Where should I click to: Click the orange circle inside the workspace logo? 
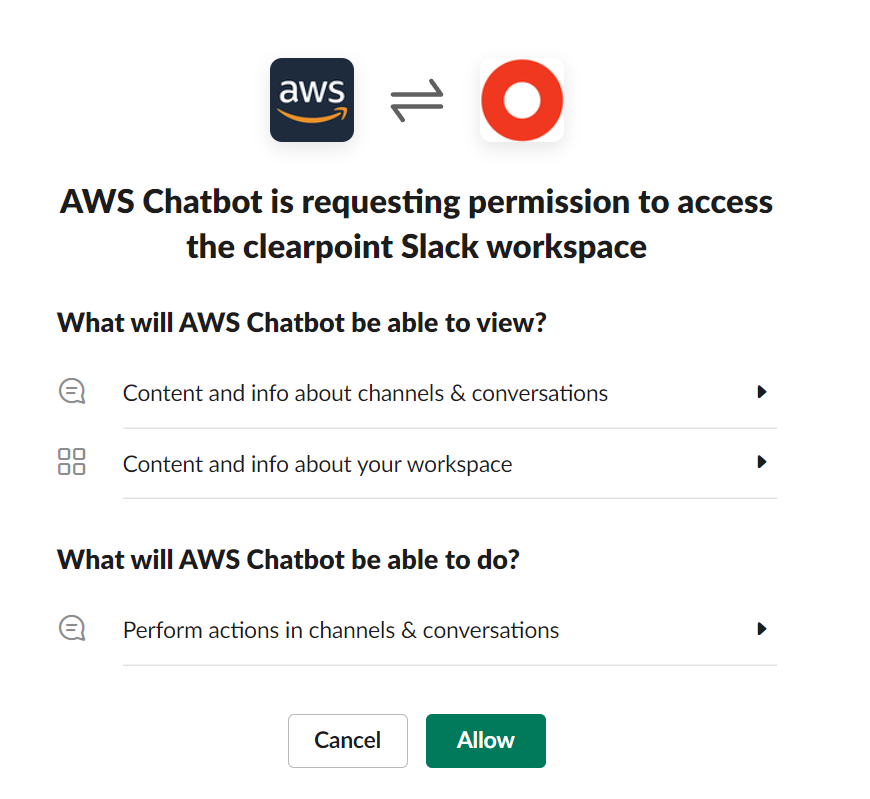[521, 99]
